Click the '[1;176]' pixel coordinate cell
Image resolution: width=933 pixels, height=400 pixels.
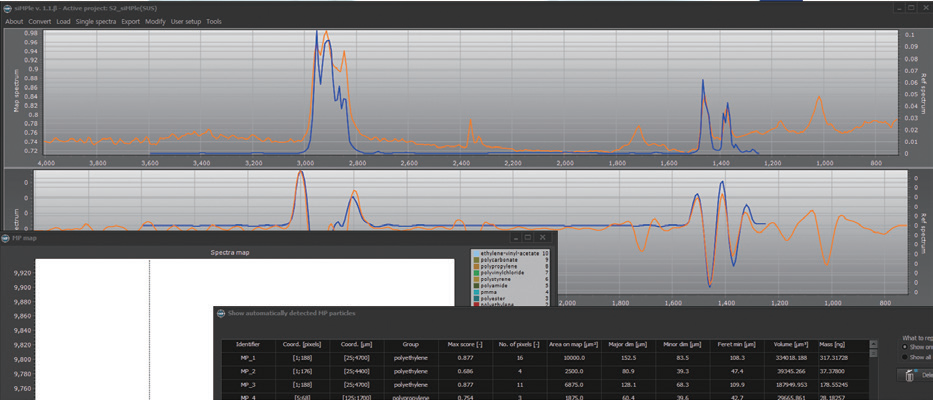[303, 371]
